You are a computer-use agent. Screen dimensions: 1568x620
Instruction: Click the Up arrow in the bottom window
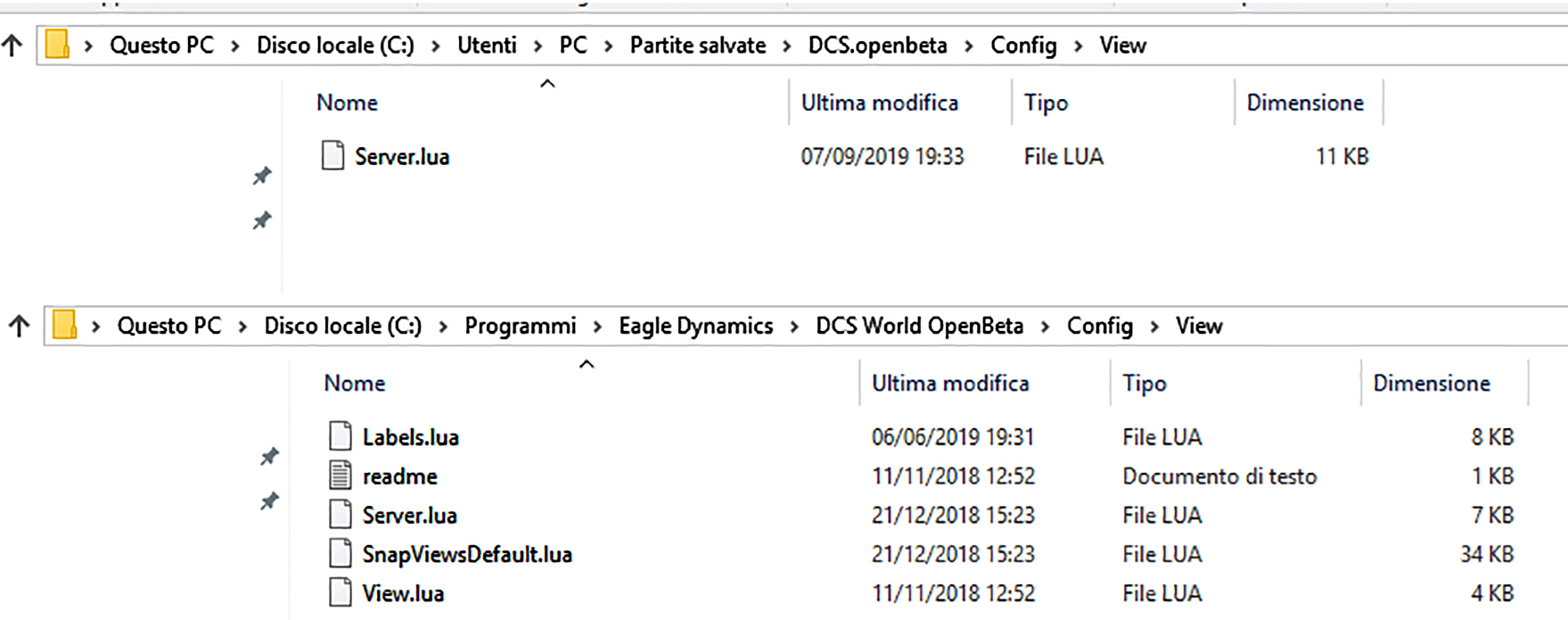pos(19,326)
